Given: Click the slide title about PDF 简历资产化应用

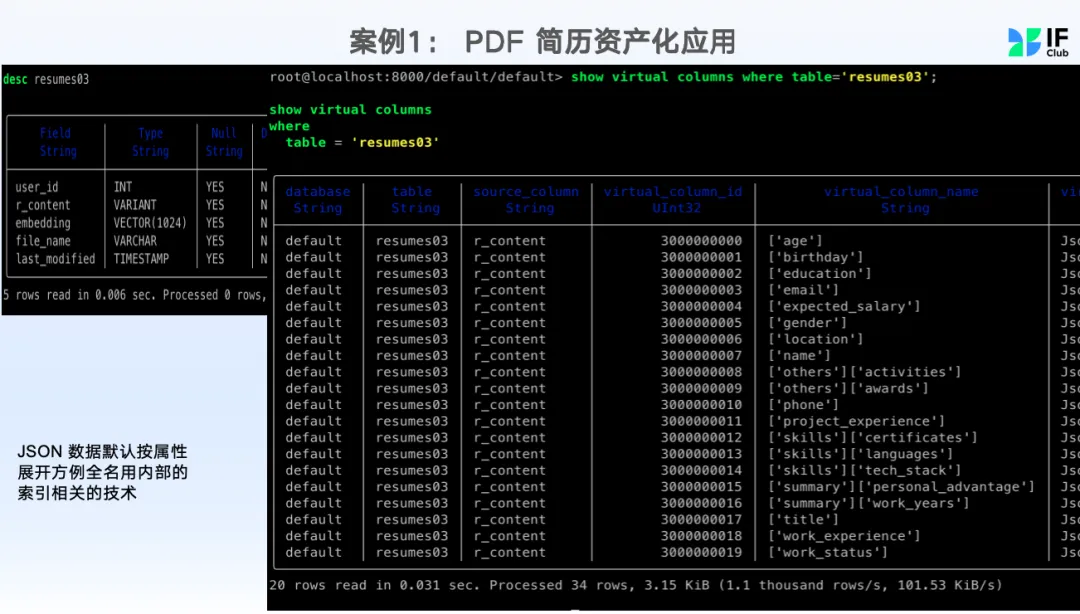Looking at the screenshot, I should tap(542, 41).
